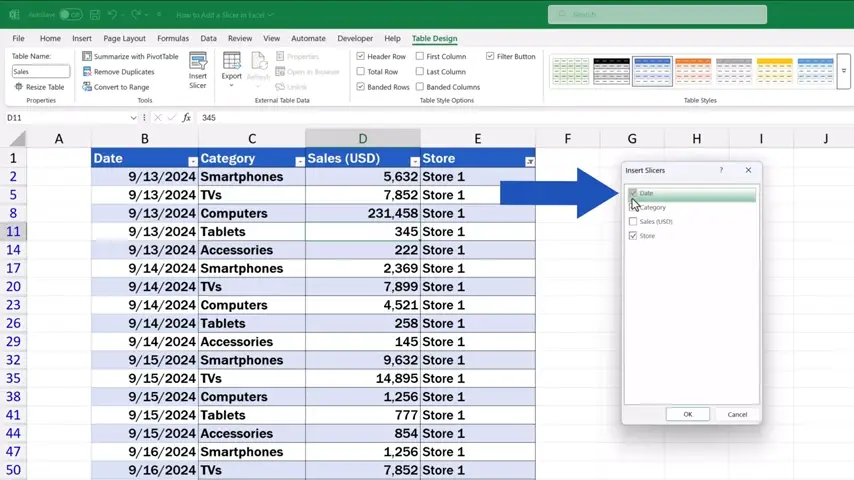This screenshot has height=480, width=854.
Task: Open the Date column filter dropdown
Action: (x=193, y=161)
